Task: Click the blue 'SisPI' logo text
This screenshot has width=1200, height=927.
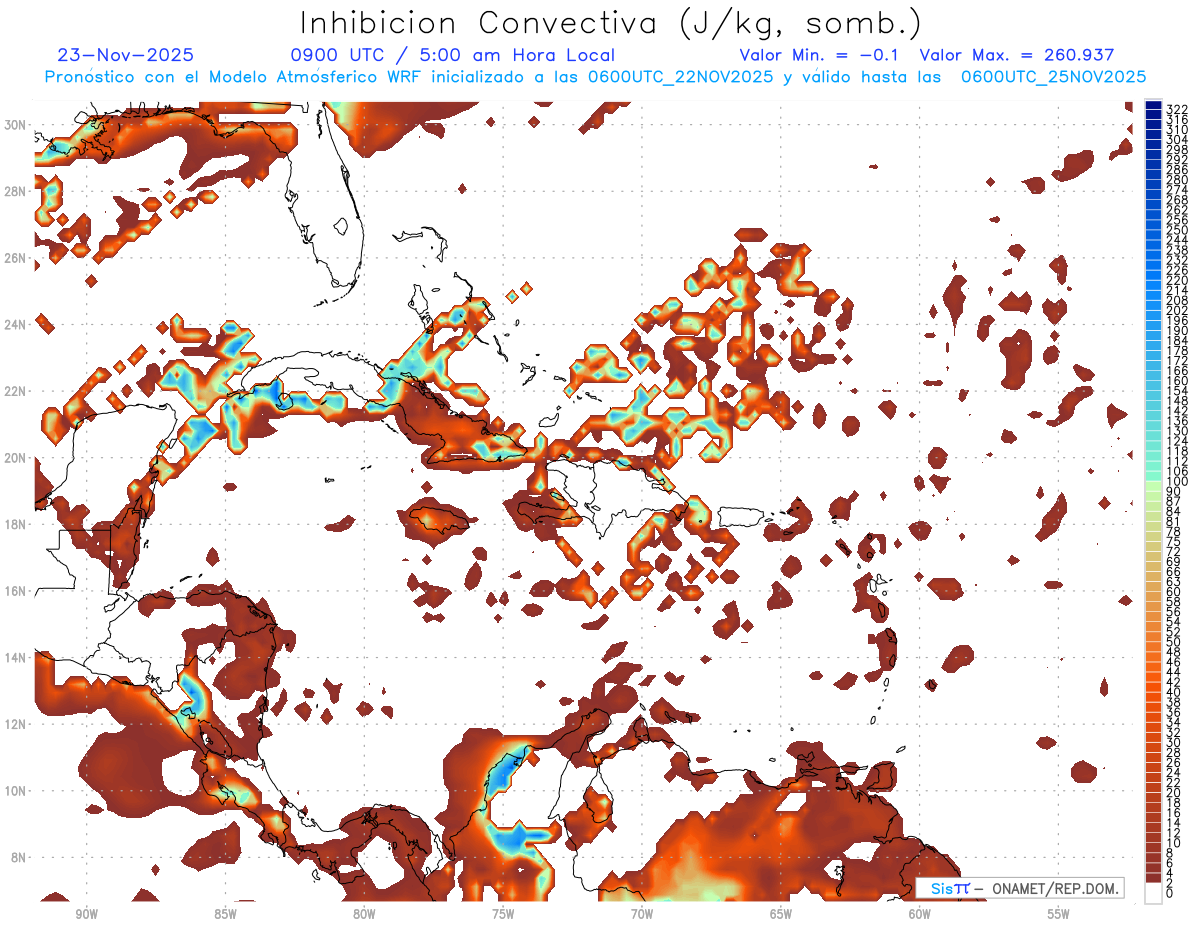Action: click(949, 888)
